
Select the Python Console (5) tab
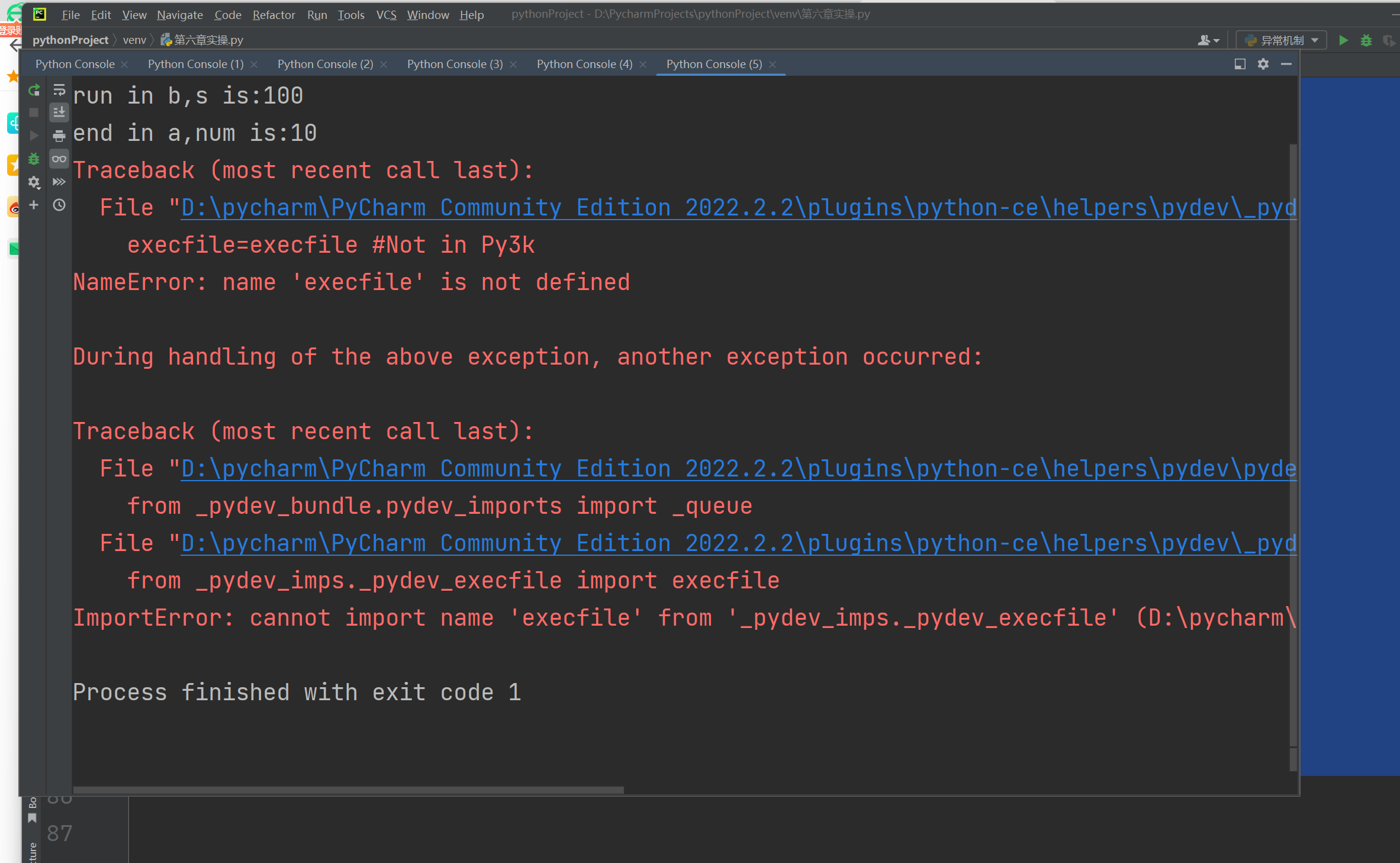tap(714, 64)
